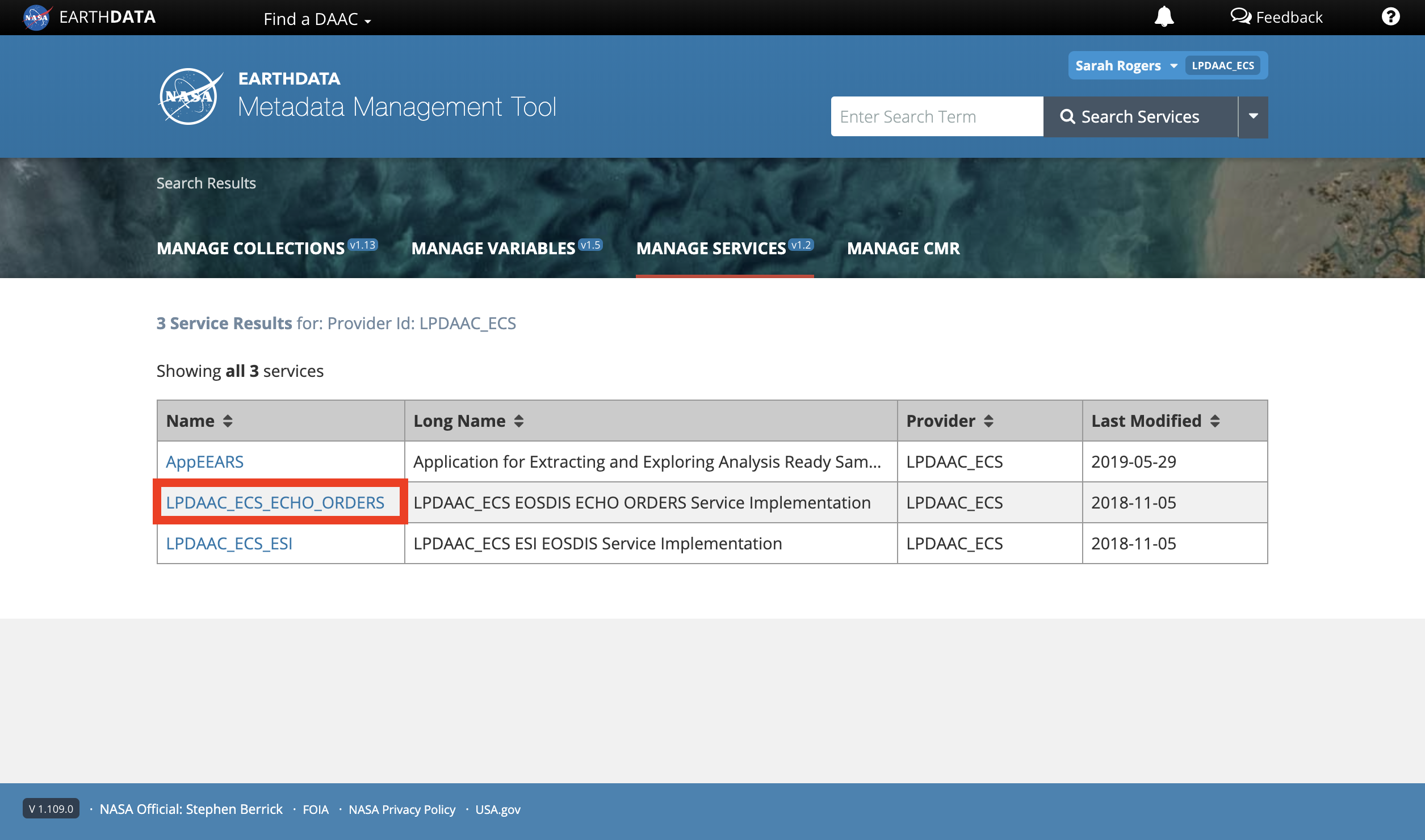This screenshot has height=840, width=1425.
Task: Sort table by Name column arrows
Action: click(228, 421)
